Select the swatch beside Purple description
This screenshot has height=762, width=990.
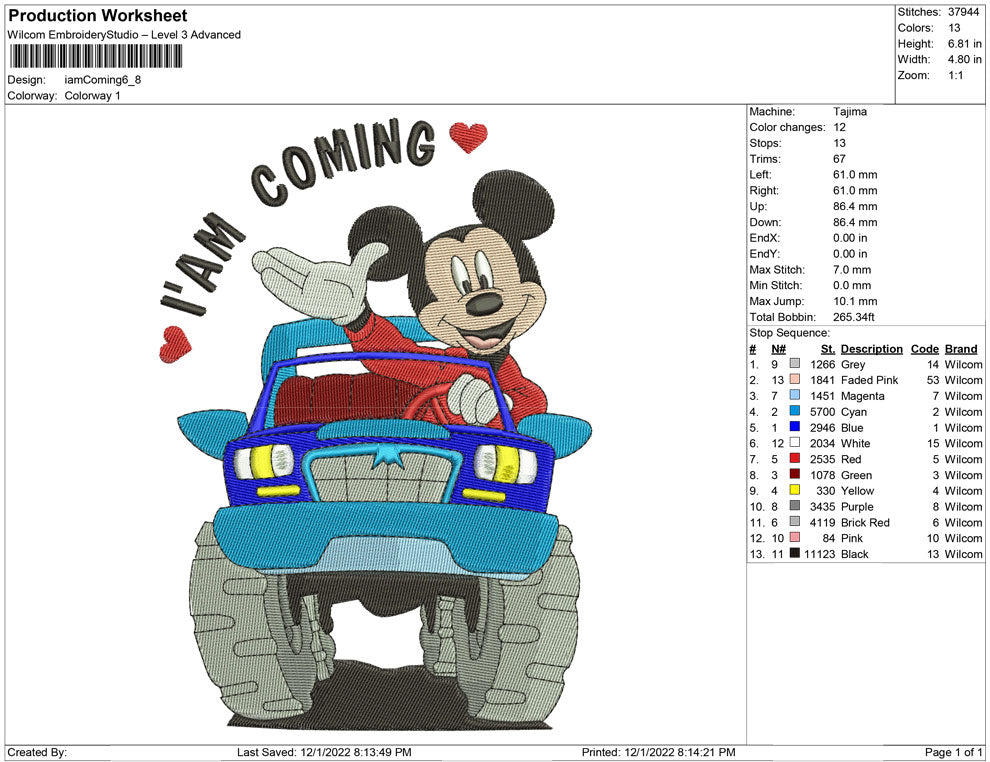point(795,506)
